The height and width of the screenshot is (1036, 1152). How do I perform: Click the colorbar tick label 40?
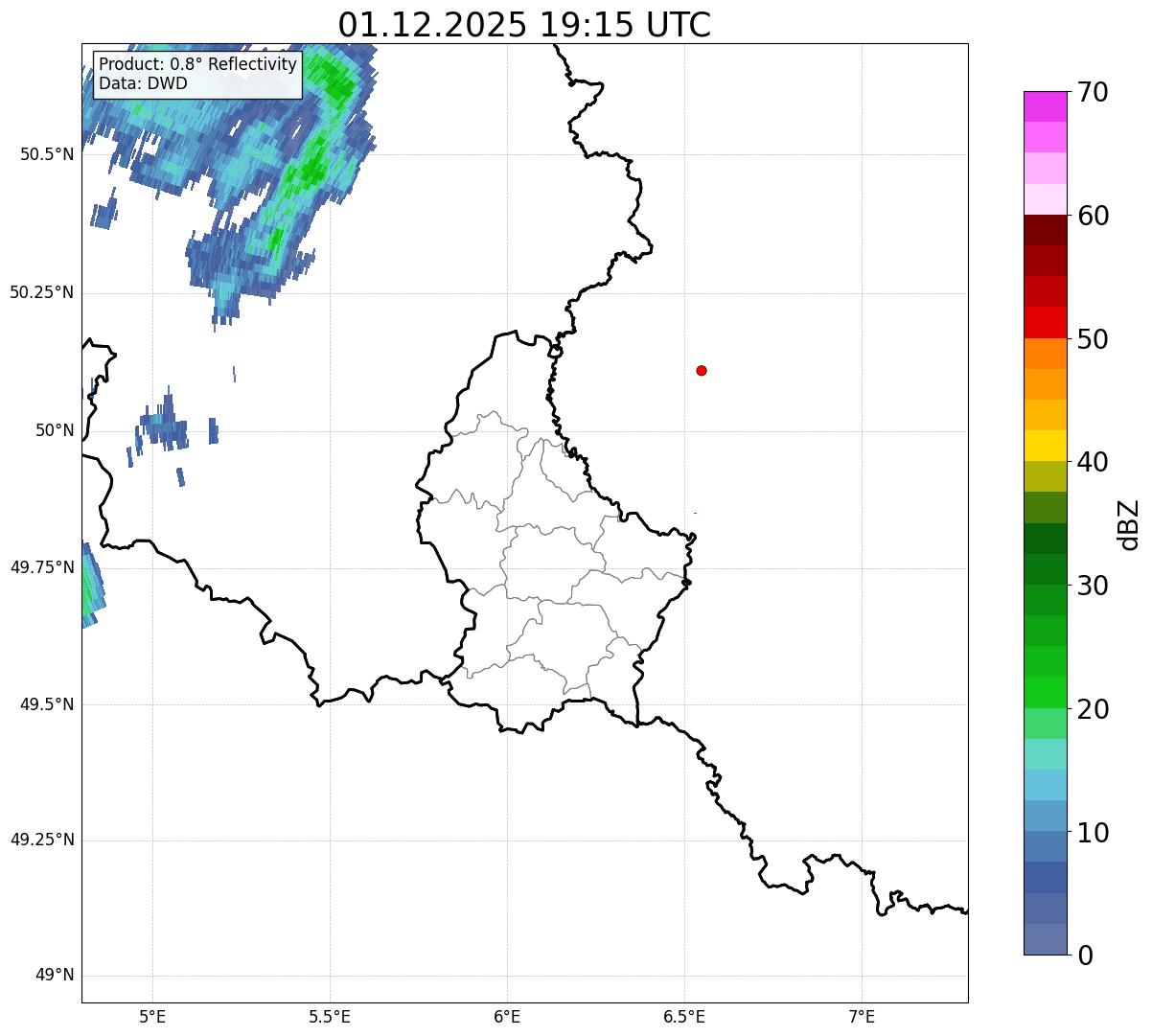pos(1093,462)
